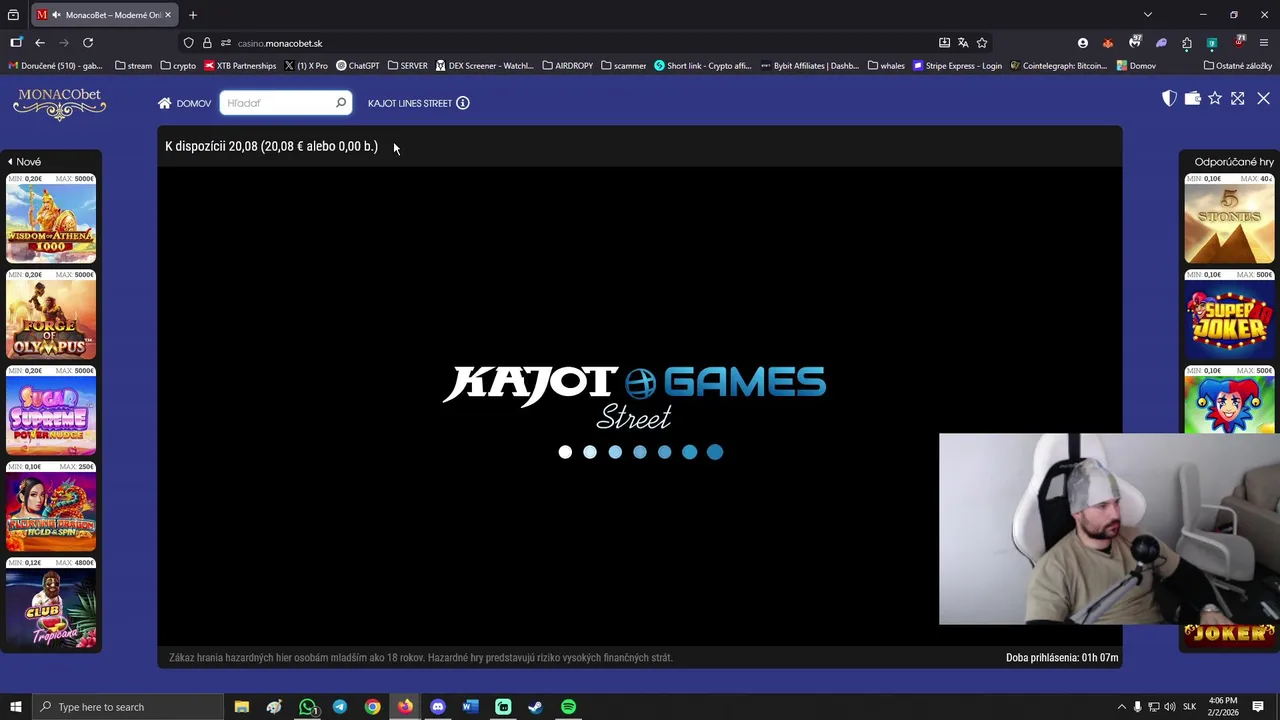Viewport: 1280px width, 720px height.
Task: List all tabs dropdown arrow
Action: click(1148, 15)
